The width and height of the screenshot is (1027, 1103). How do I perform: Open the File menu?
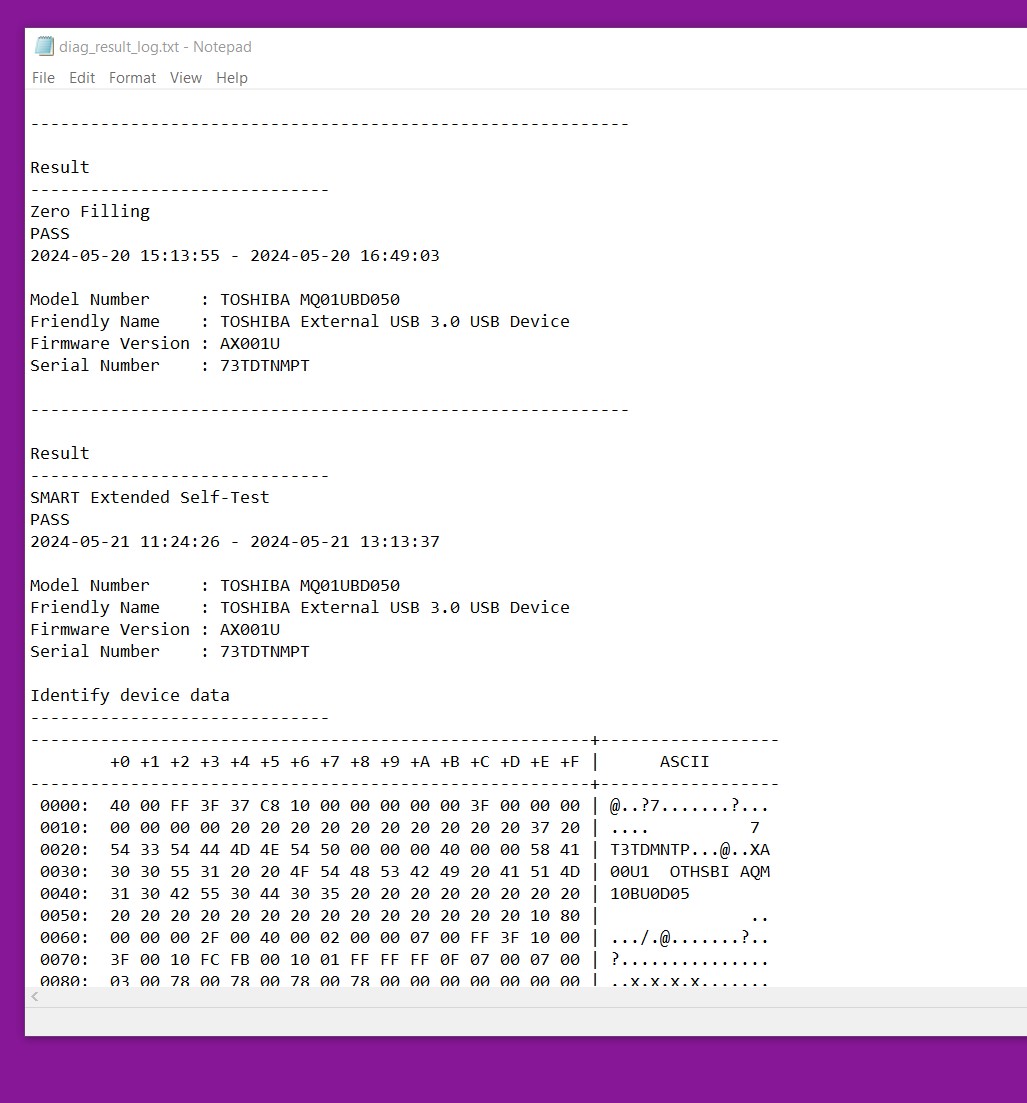[x=43, y=78]
